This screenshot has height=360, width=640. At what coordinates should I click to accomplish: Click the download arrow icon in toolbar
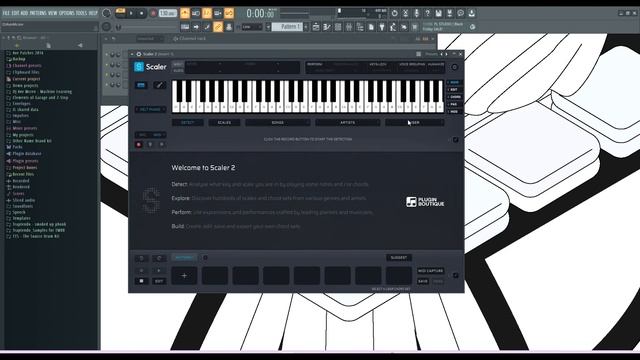pyautogui.click(x=471, y=13)
